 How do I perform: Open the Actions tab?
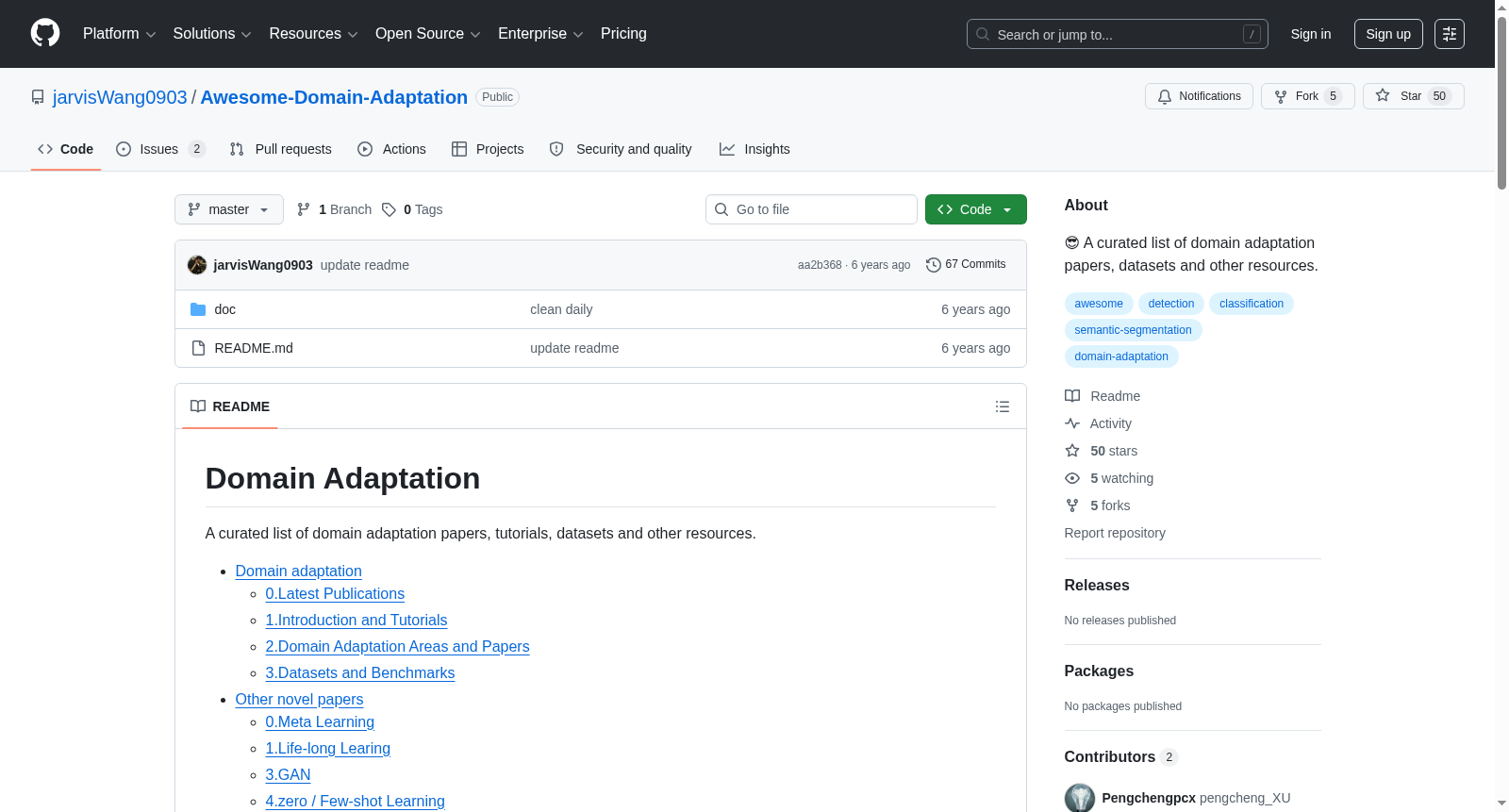(x=392, y=149)
